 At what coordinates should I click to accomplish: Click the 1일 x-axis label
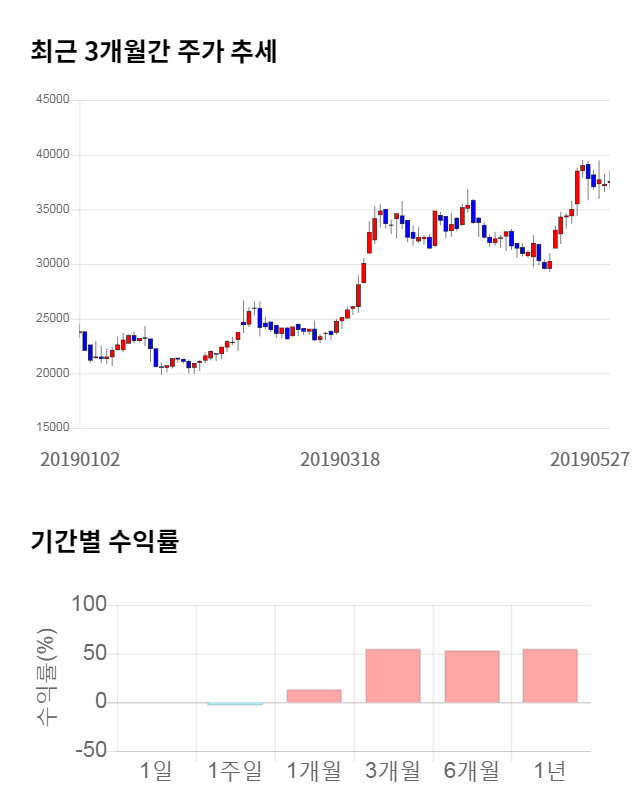tap(156, 771)
